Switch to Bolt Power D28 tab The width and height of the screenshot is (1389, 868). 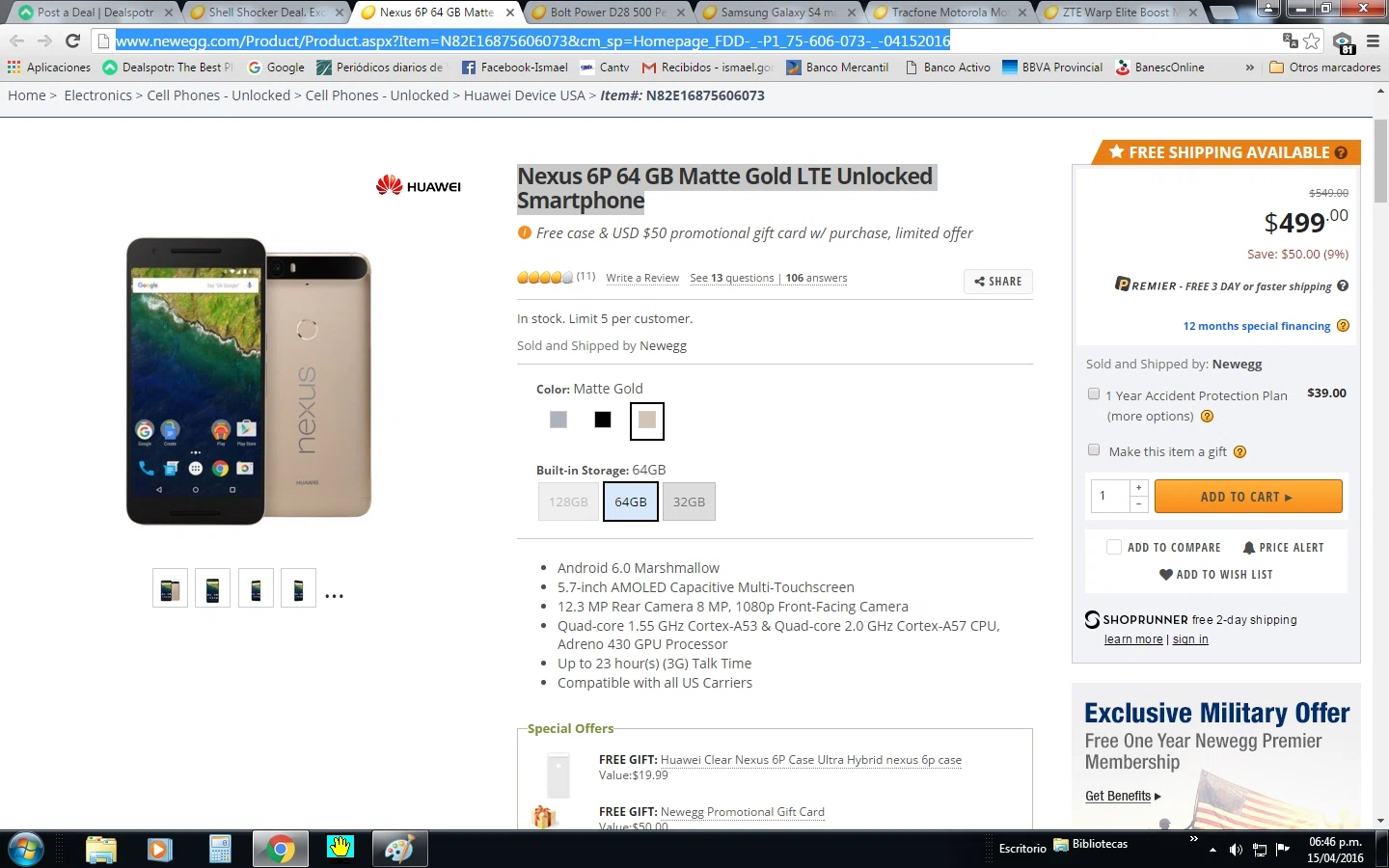[x=608, y=13]
